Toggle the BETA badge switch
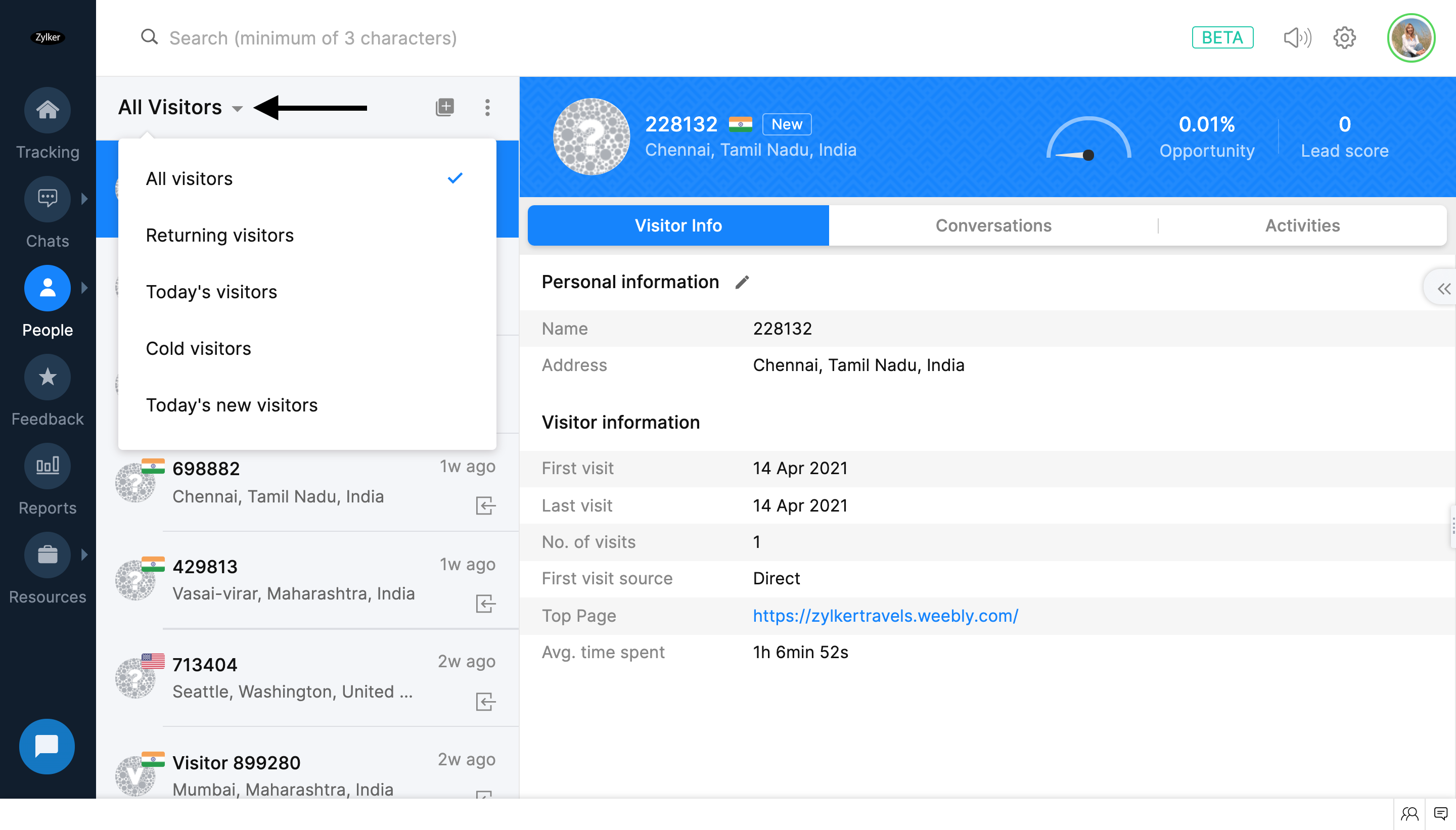Viewport: 1456px width, 830px height. [1222, 38]
